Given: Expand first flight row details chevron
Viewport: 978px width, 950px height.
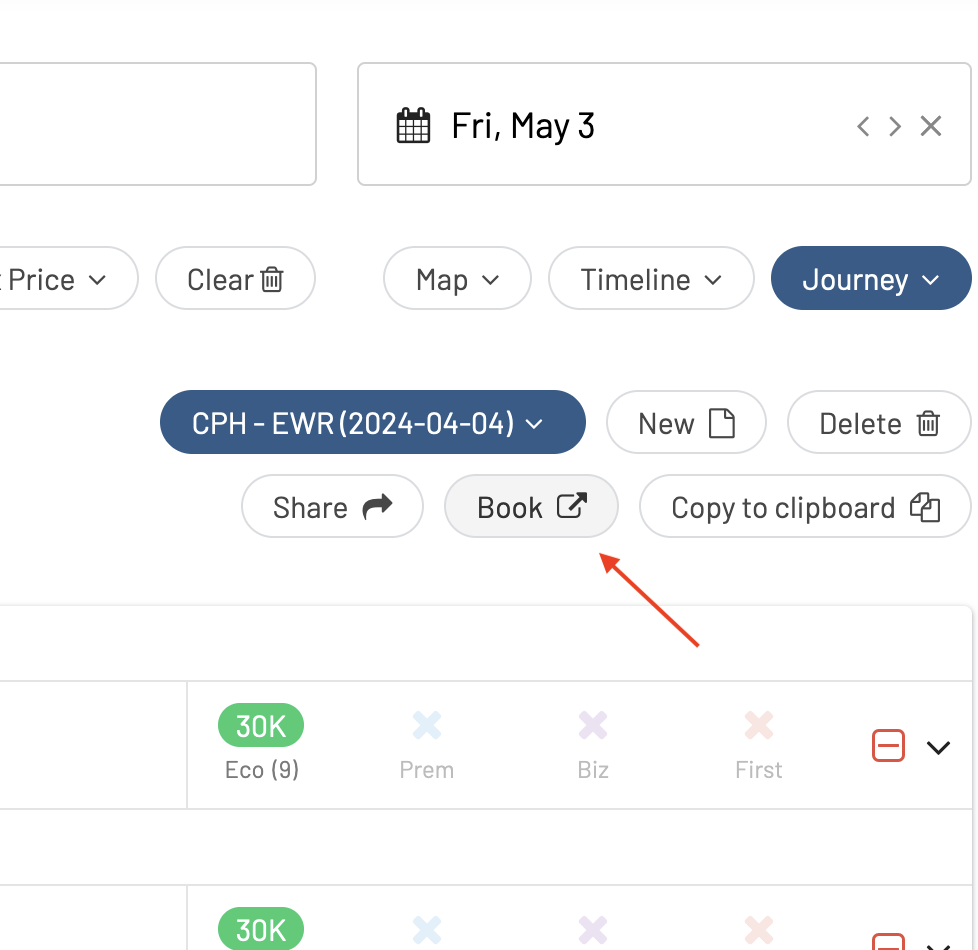Looking at the screenshot, I should pyautogui.click(x=938, y=747).
